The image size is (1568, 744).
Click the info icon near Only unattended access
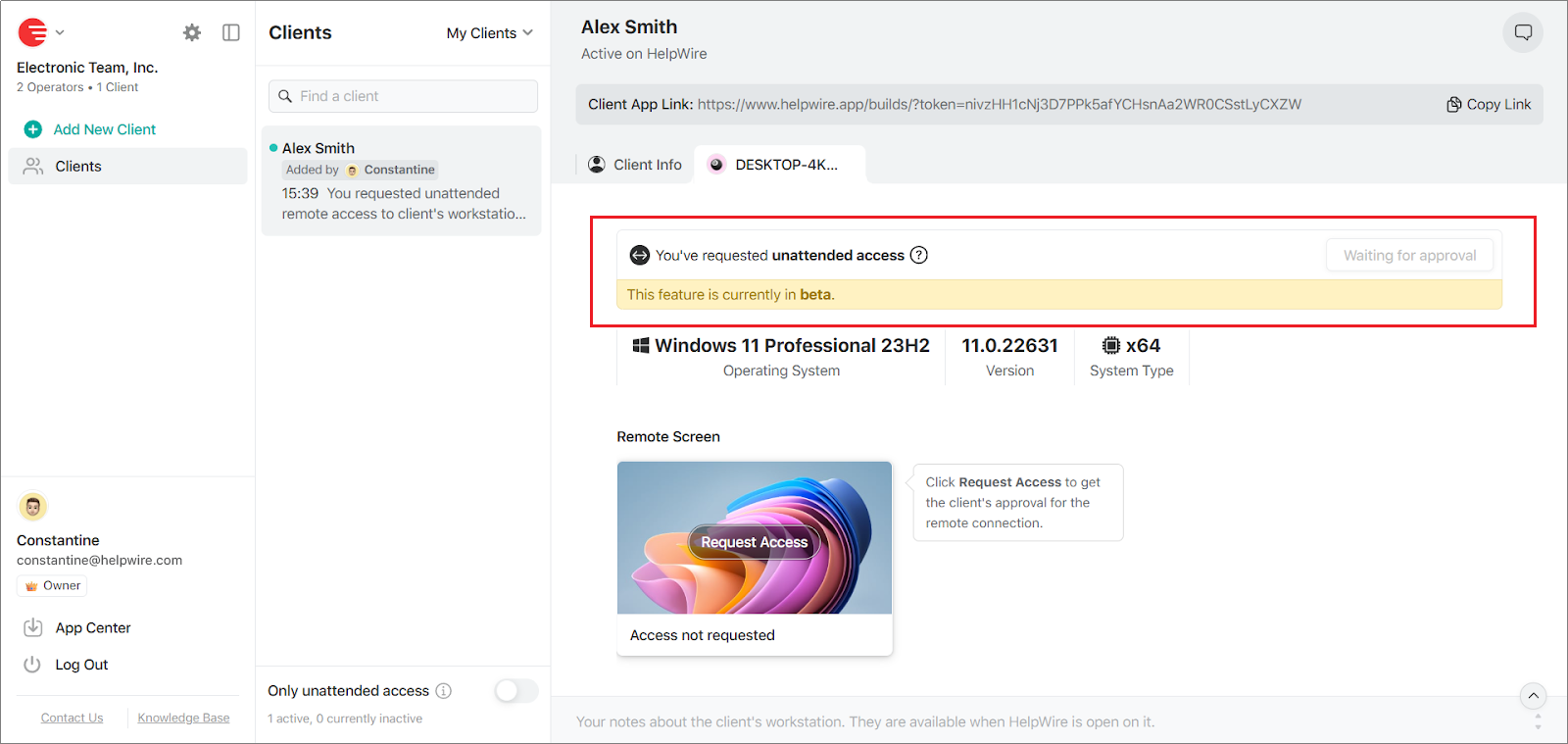tap(444, 691)
